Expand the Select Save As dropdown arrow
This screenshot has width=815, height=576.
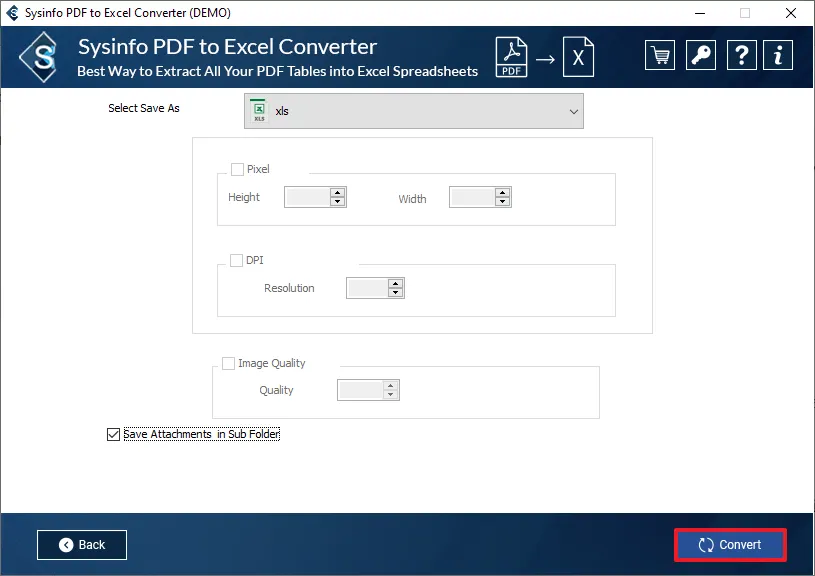coord(574,111)
